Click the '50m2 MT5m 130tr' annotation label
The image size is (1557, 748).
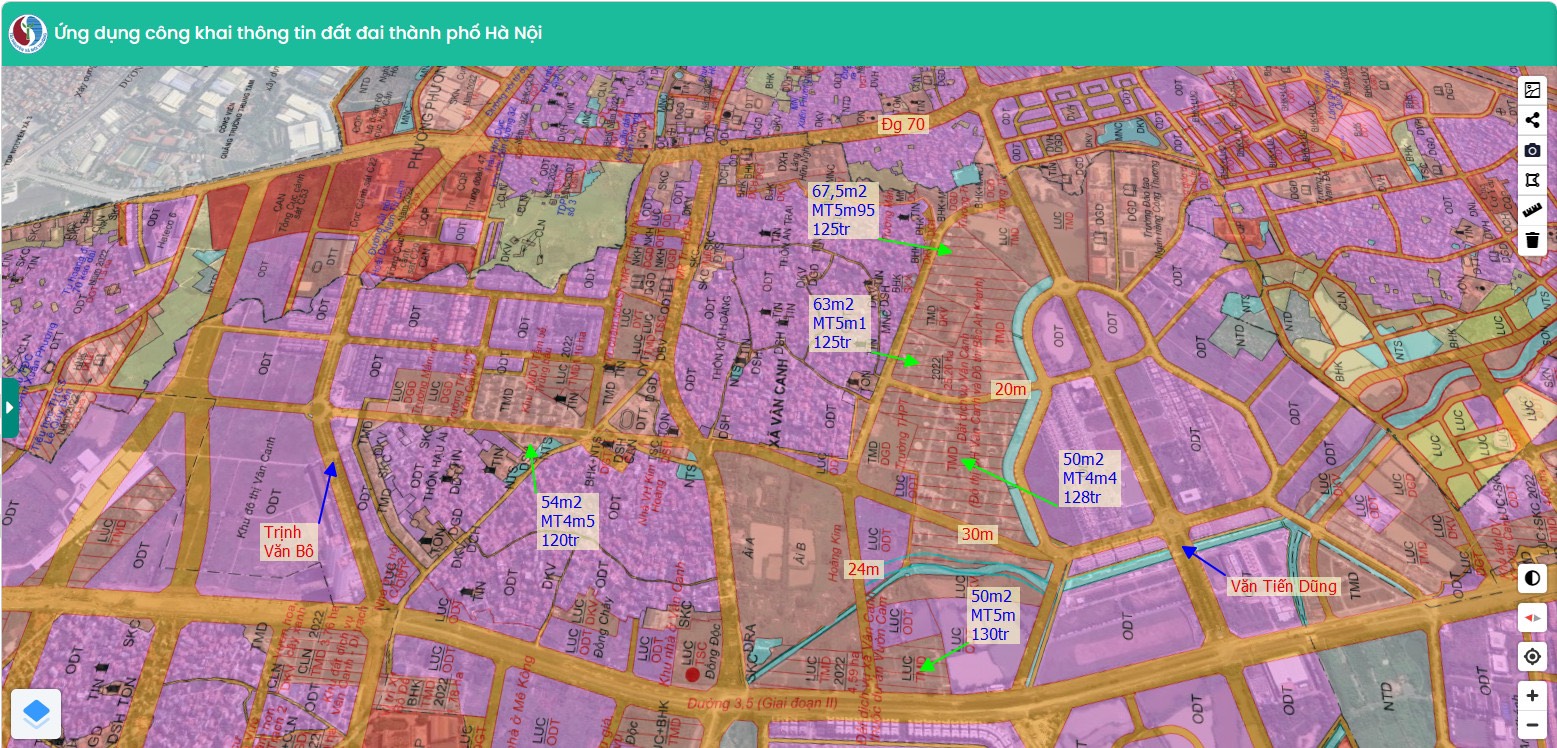tap(992, 615)
